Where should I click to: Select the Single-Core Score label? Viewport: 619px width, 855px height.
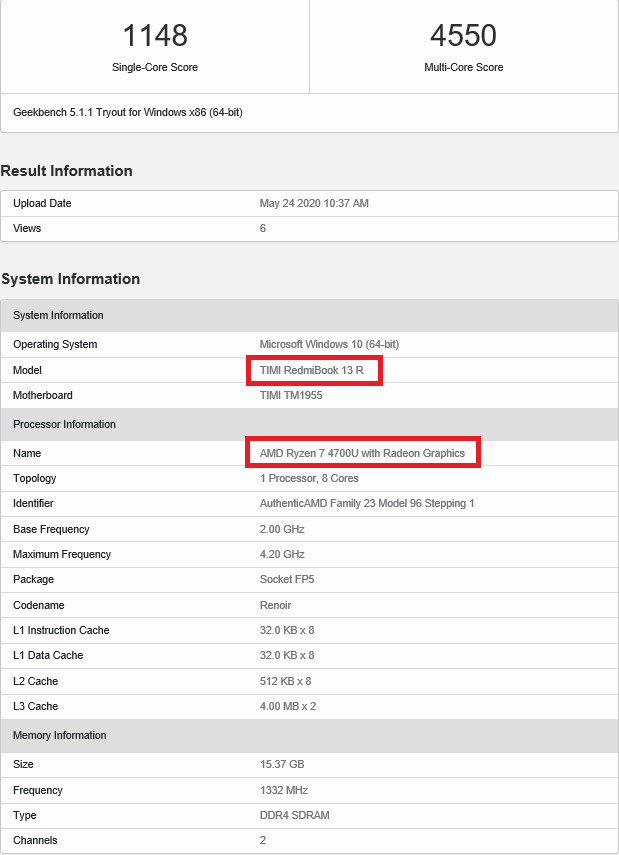point(155,67)
